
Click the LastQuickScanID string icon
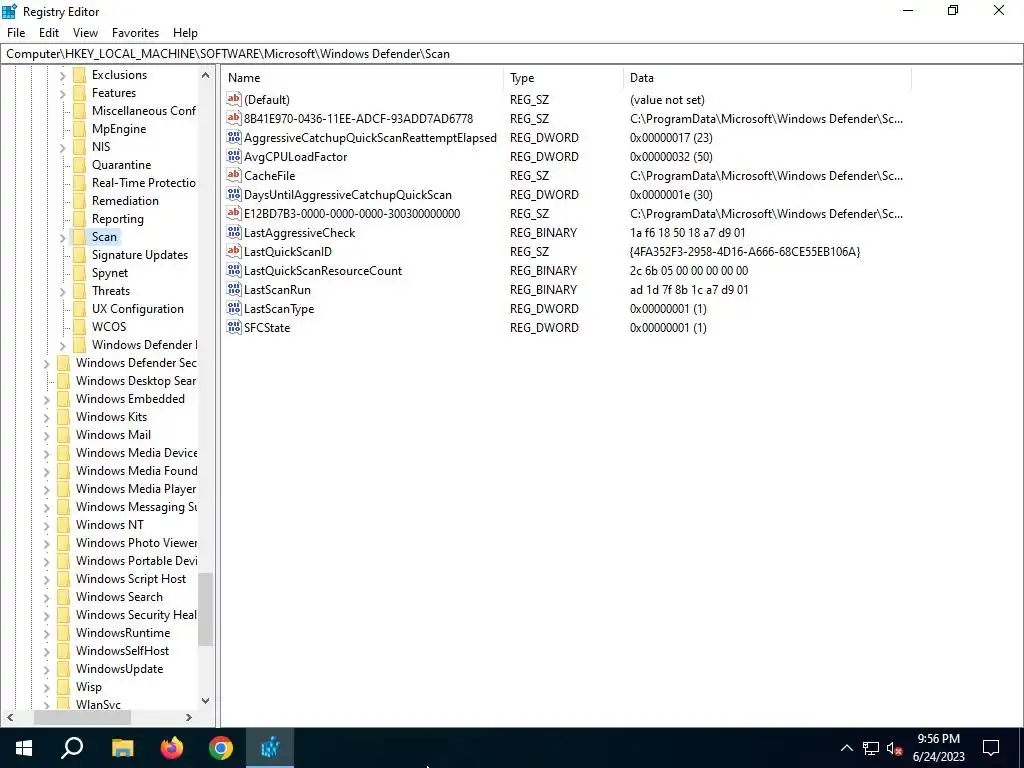pyautogui.click(x=234, y=251)
